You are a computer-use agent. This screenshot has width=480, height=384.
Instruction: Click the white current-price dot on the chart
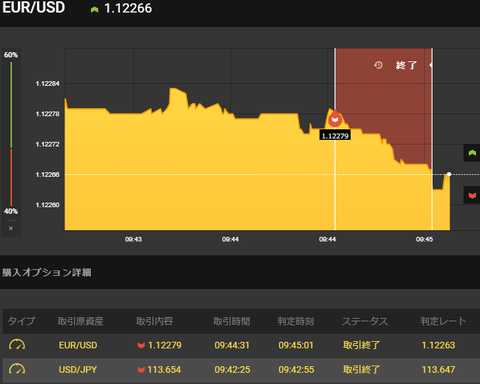coord(449,174)
